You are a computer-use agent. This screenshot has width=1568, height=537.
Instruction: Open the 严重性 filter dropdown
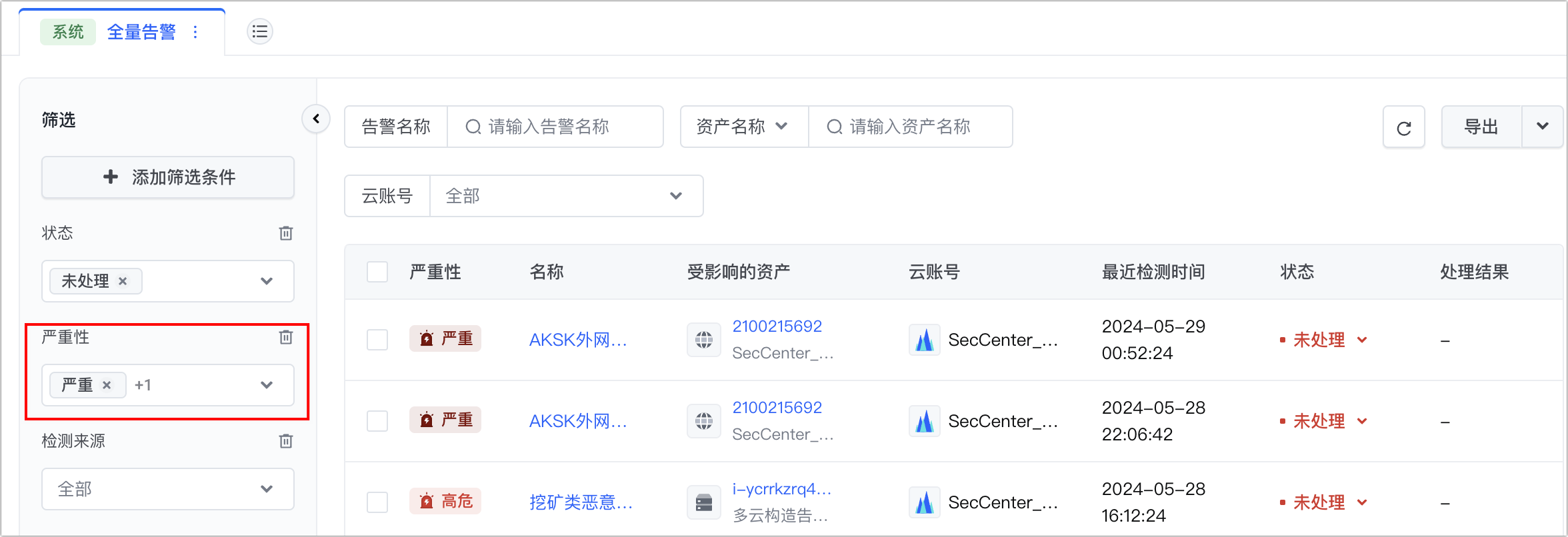(x=168, y=385)
